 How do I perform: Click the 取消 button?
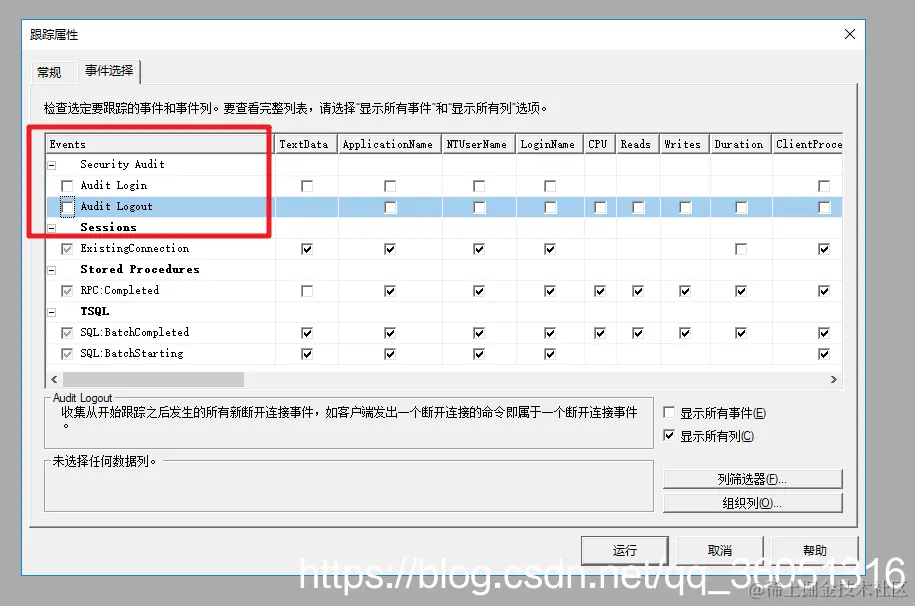(720, 551)
